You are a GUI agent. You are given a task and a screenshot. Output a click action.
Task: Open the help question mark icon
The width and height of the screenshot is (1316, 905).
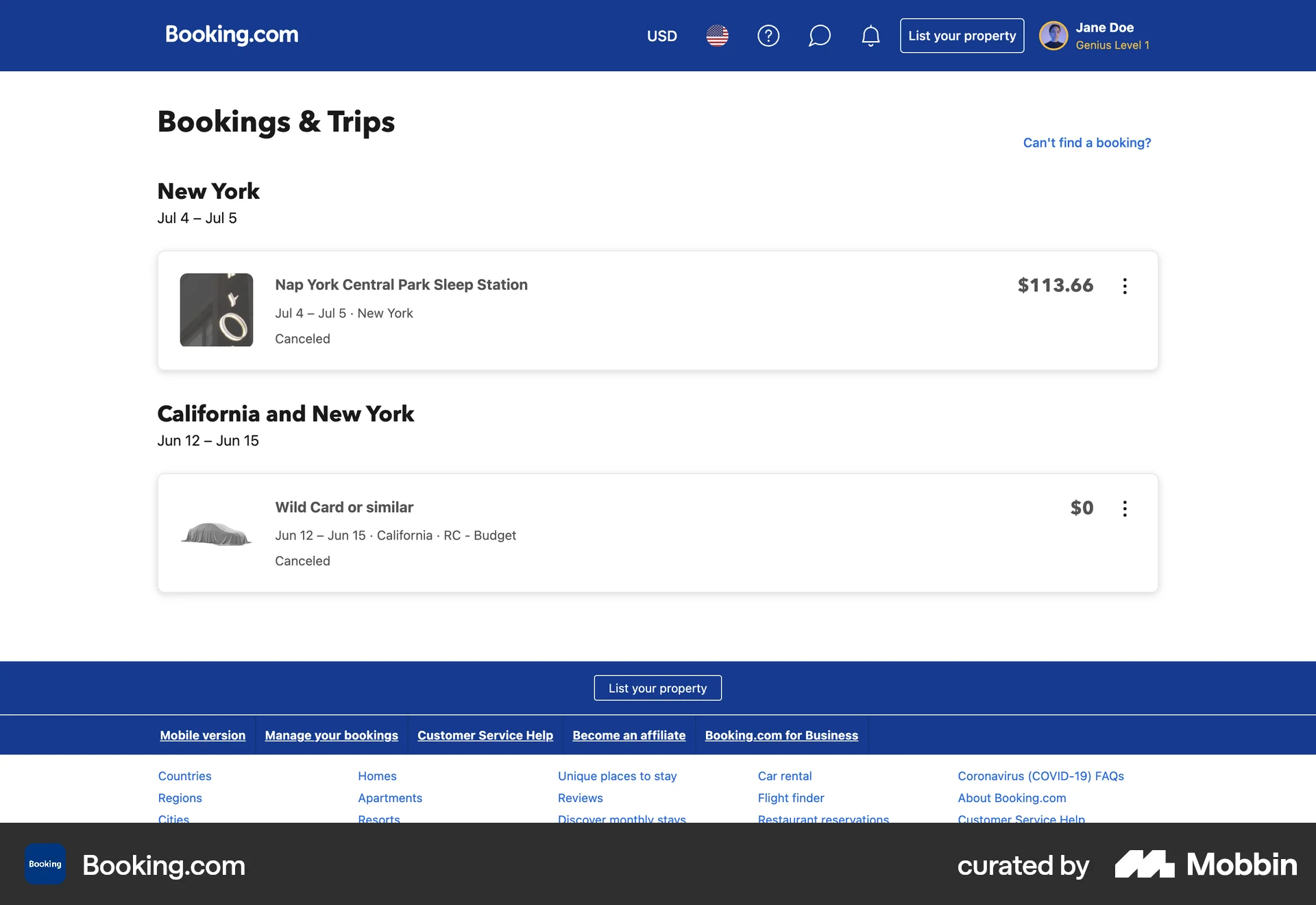pyautogui.click(x=768, y=36)
